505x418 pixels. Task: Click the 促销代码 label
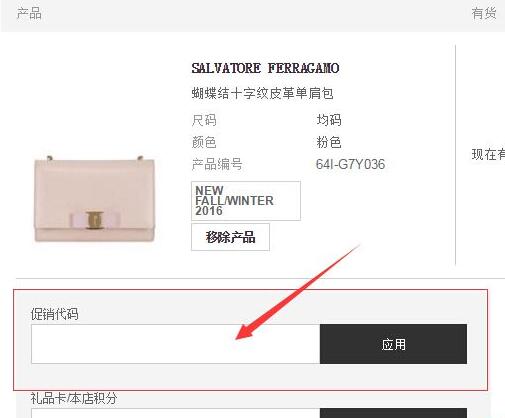55,314
